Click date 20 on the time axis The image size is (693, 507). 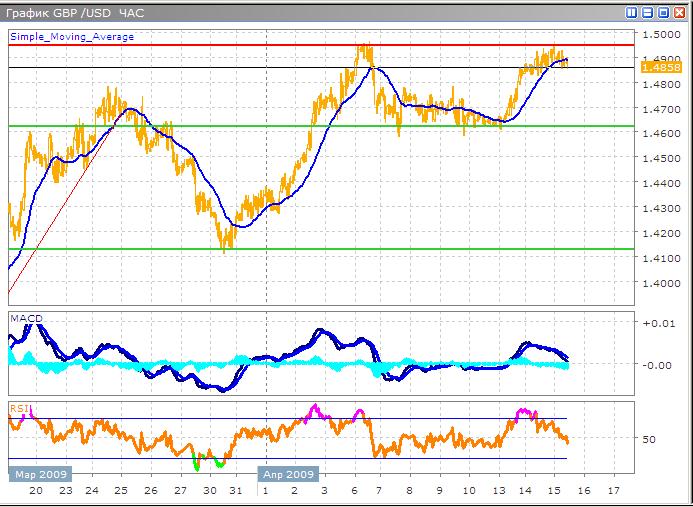tap(36, 491)
